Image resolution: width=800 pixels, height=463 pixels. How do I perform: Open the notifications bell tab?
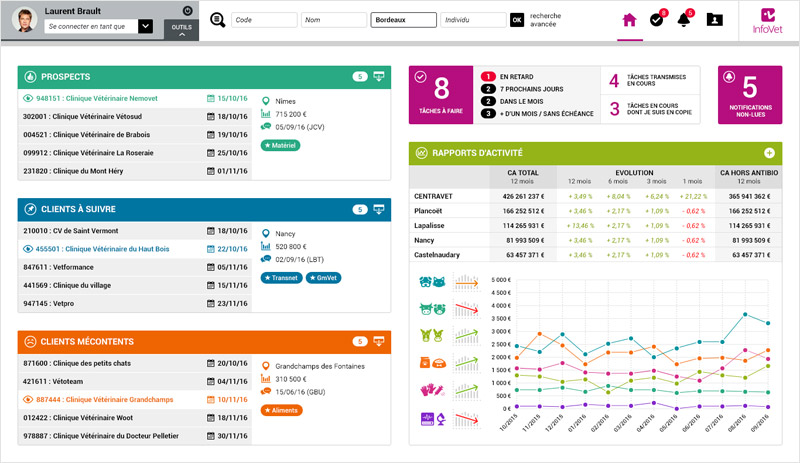click(684, 19)
